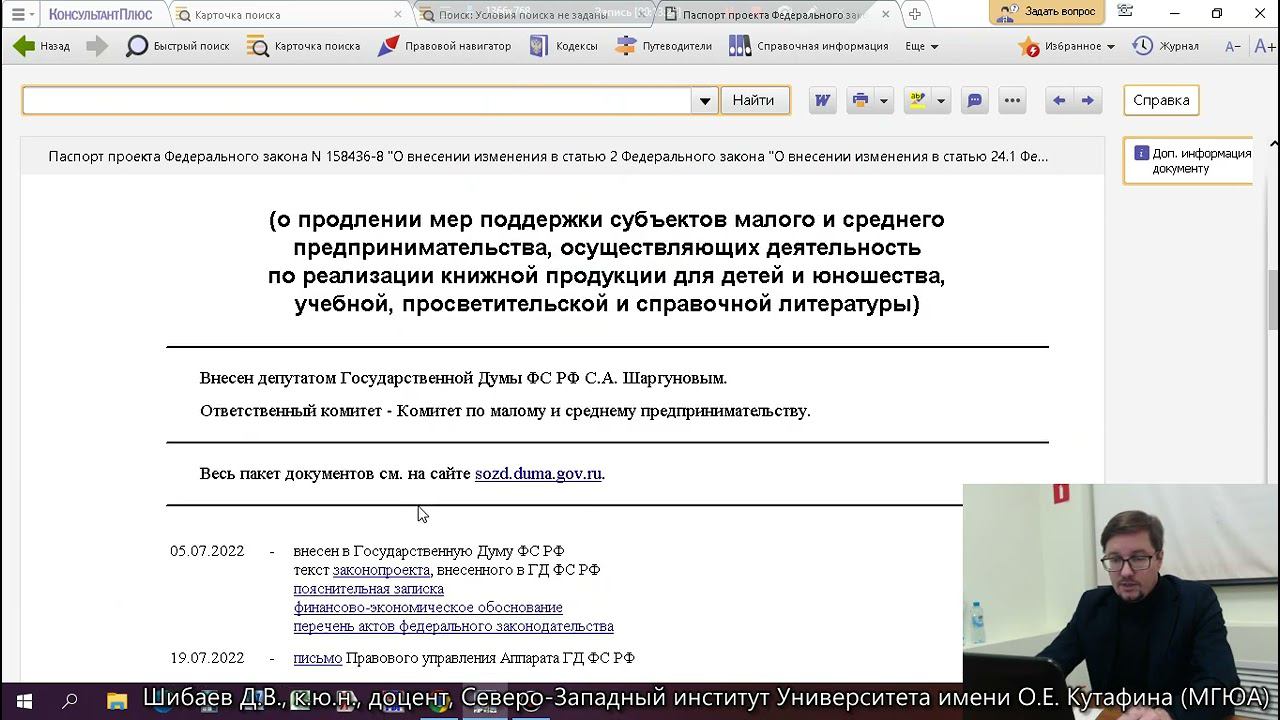Add a comment with the speech bubble icon
1280x720 pixels.
point(974,100)
